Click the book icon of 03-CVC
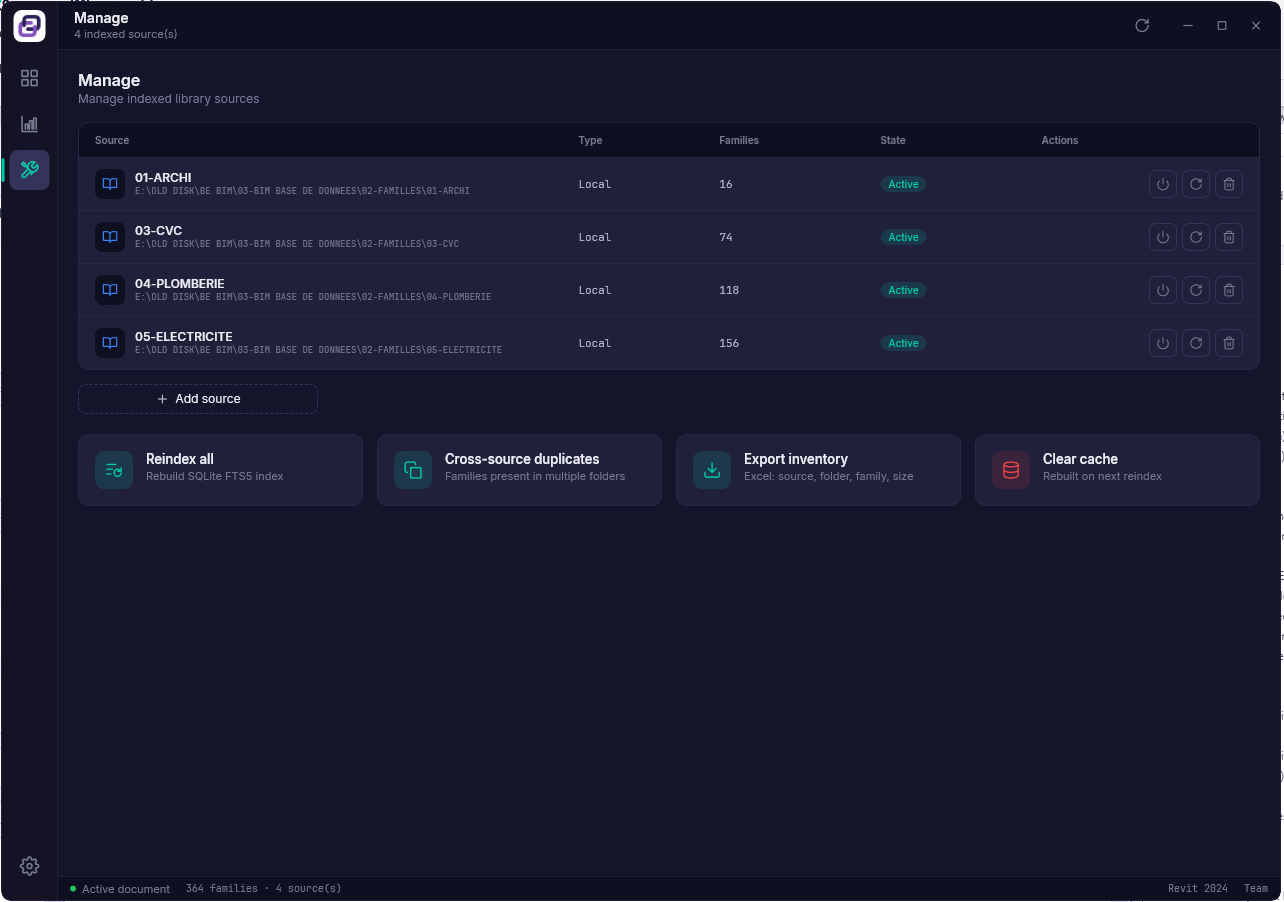The width and height of the screenshot is (1284, 902). (110, 237)
